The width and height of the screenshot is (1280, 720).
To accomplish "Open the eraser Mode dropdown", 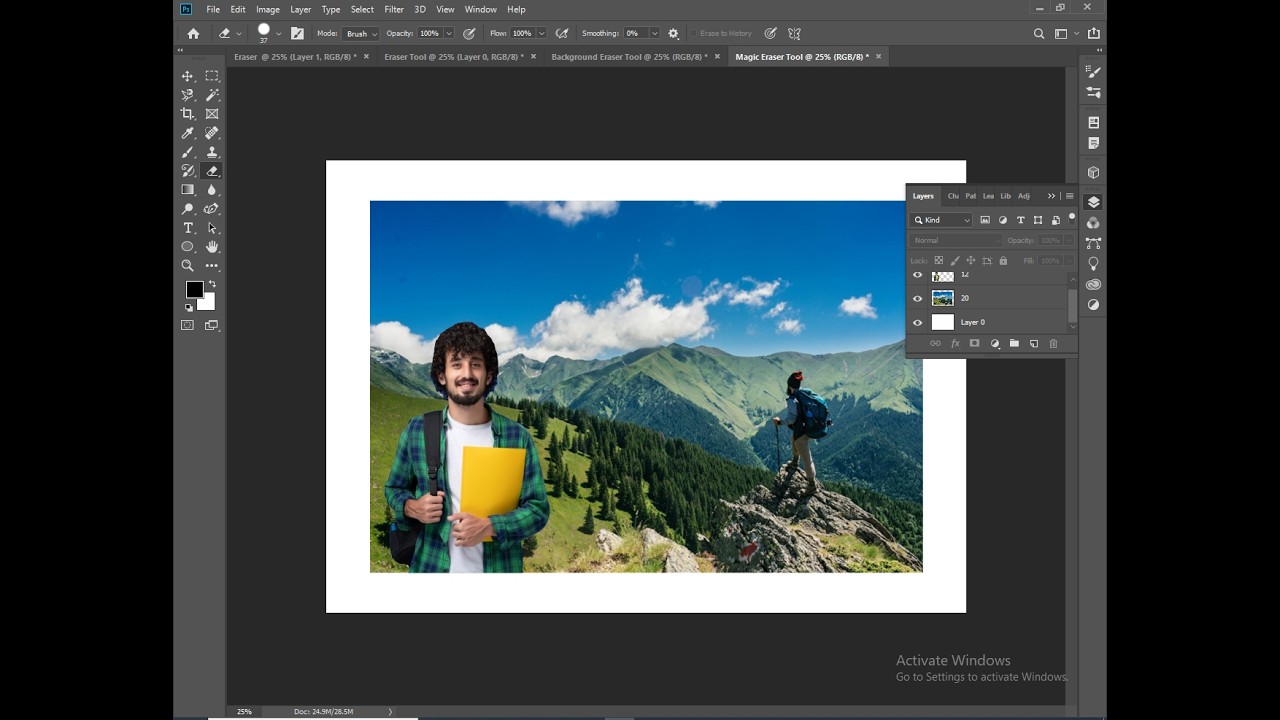I will click(360, 33).
